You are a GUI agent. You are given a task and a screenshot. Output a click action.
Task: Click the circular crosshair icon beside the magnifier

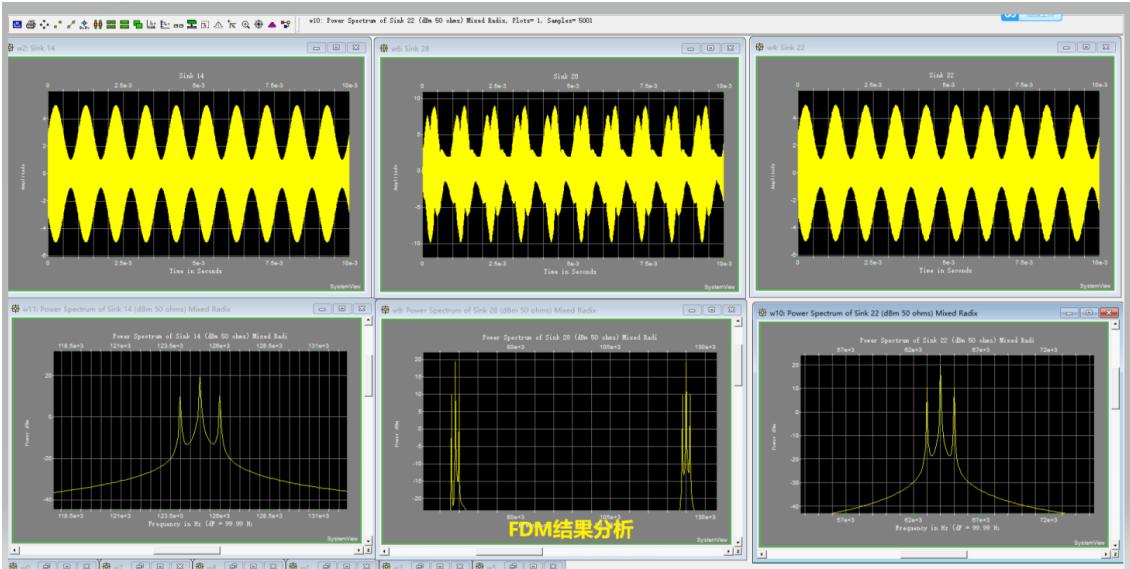pyautogui.click(x=258, y=22)
